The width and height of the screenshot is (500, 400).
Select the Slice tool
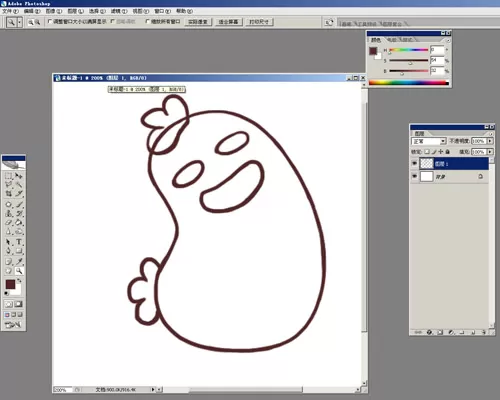(x=19, y=193)
